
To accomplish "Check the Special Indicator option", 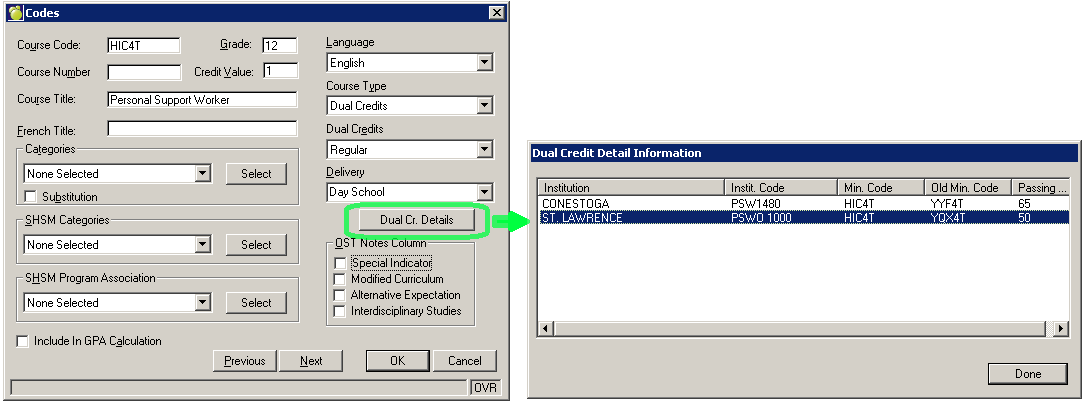I will pos(340,263).
